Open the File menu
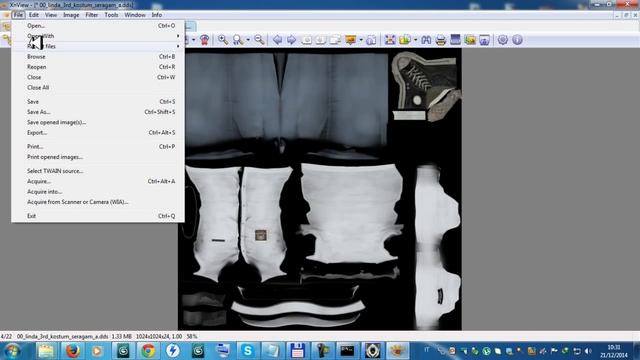This screenshot has height=360, width=640. point(18,15)
